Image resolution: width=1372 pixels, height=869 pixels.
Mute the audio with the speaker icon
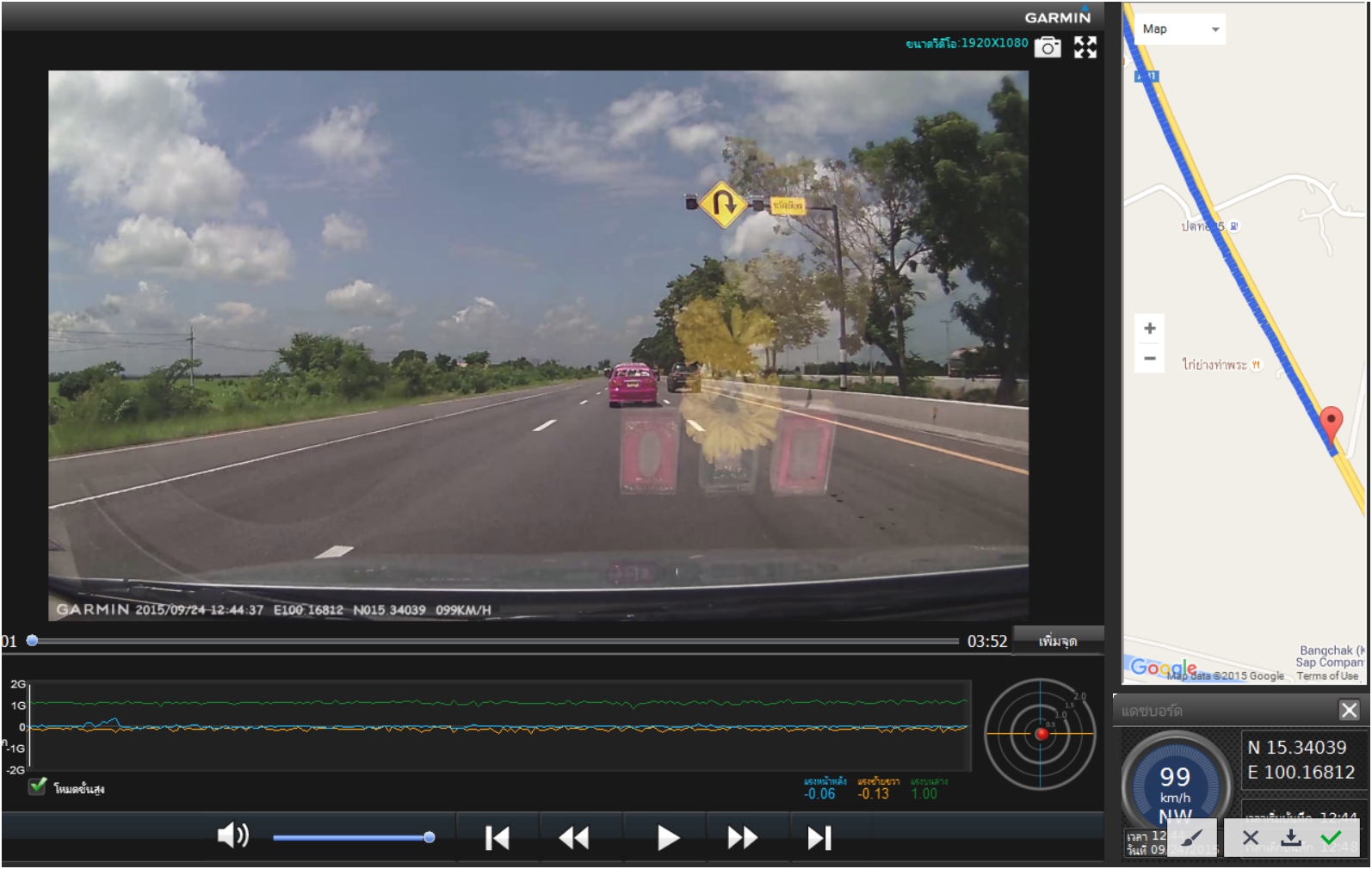tap(232, 835)
